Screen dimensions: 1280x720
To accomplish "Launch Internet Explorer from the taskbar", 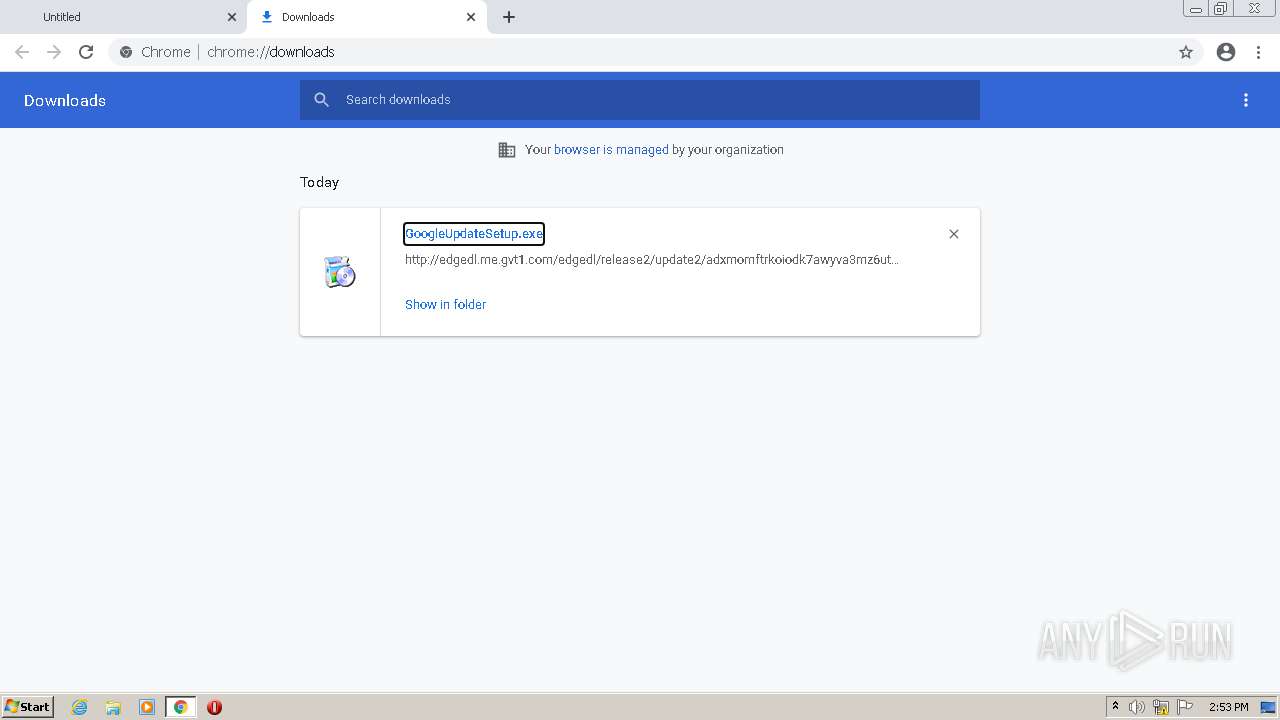I will (x=80, y=707).
